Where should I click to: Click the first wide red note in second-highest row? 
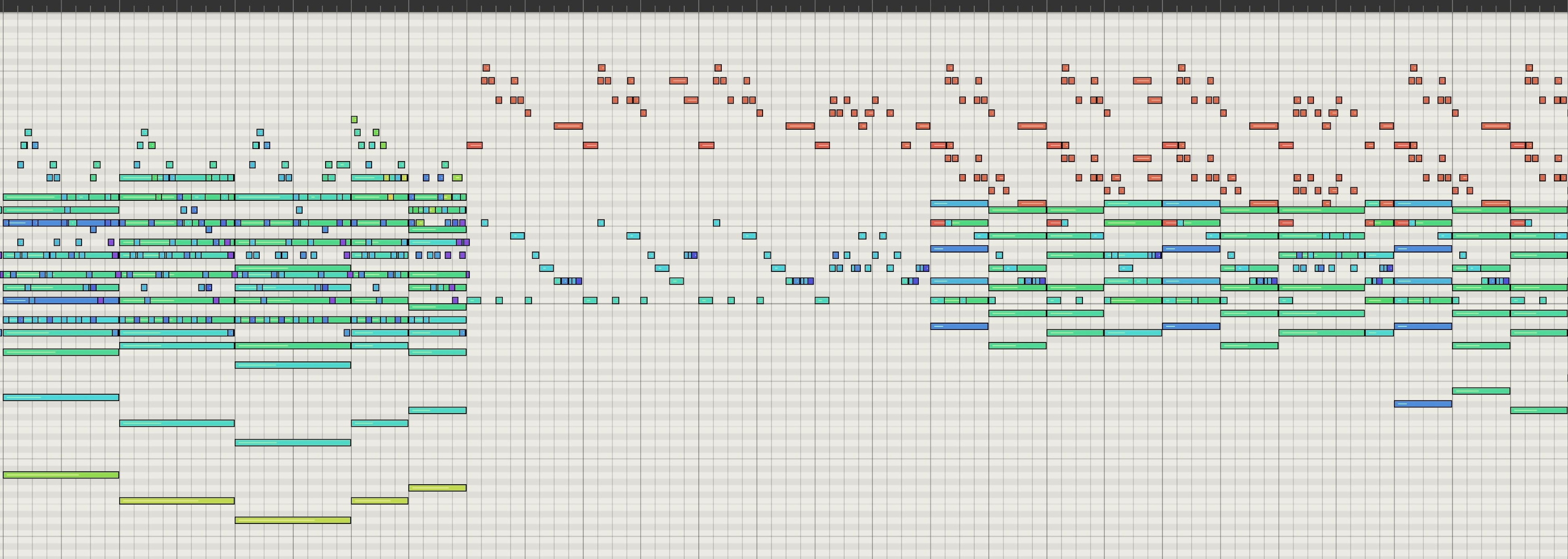pyautogui.click(x=678, y=81)
